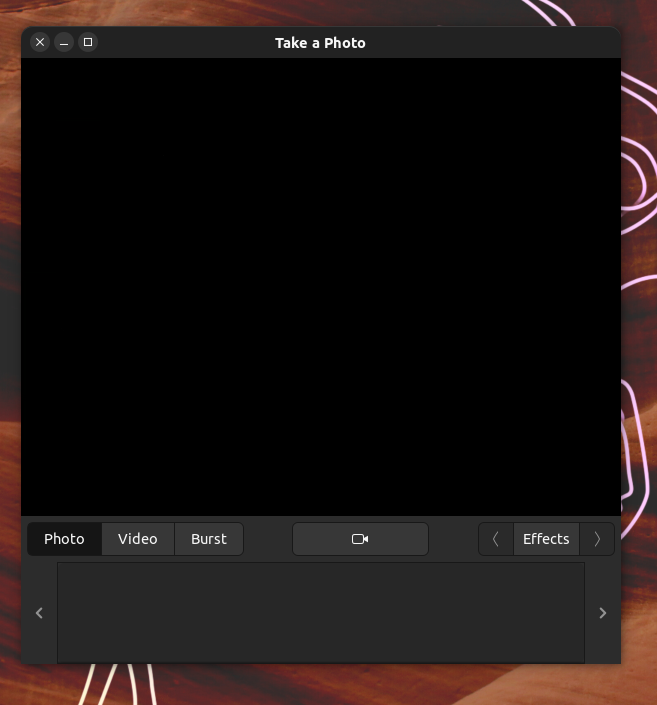Go to previous effects page arrow
Image resolution: width=657 pixels, height=705 pixels.
click(x=496, y=539)
